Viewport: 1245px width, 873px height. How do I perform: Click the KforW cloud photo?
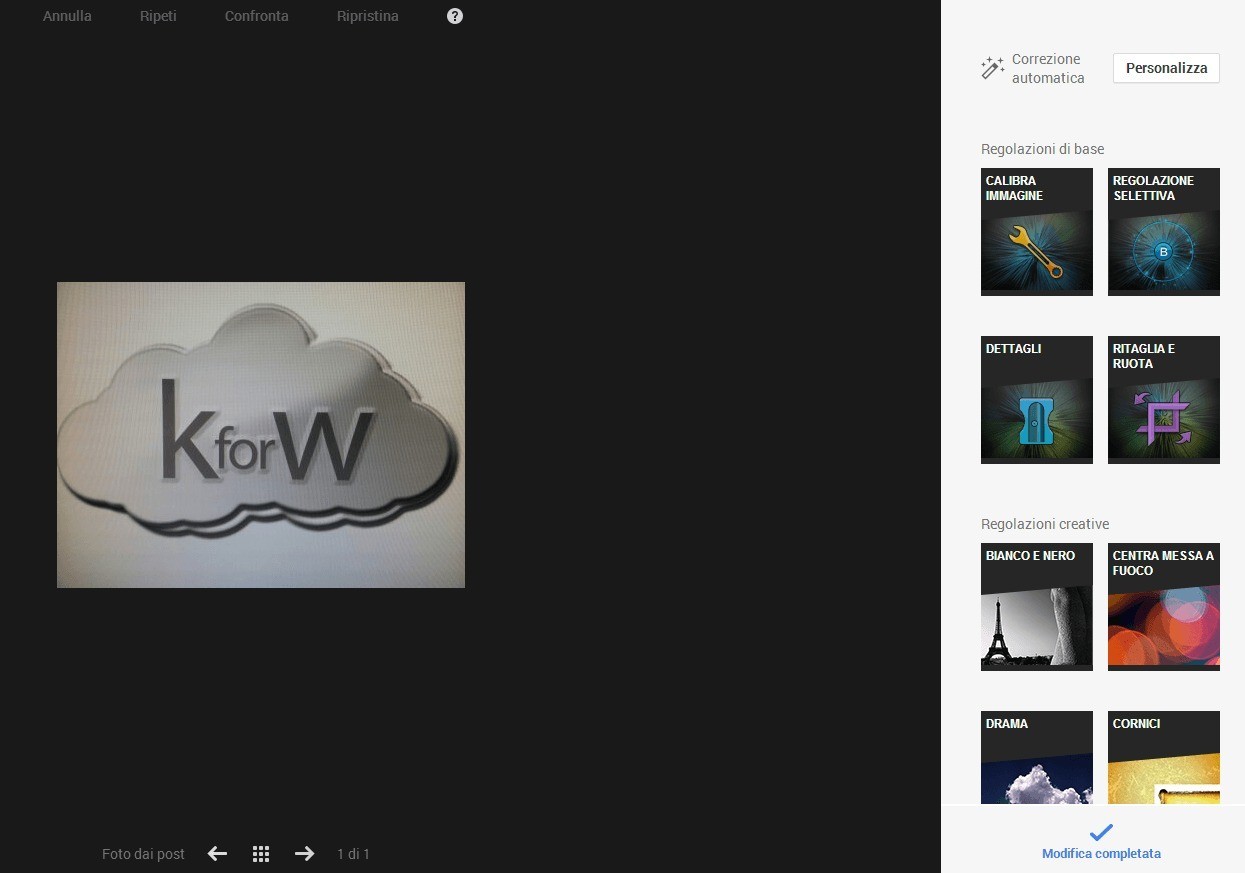coord(261,435)
